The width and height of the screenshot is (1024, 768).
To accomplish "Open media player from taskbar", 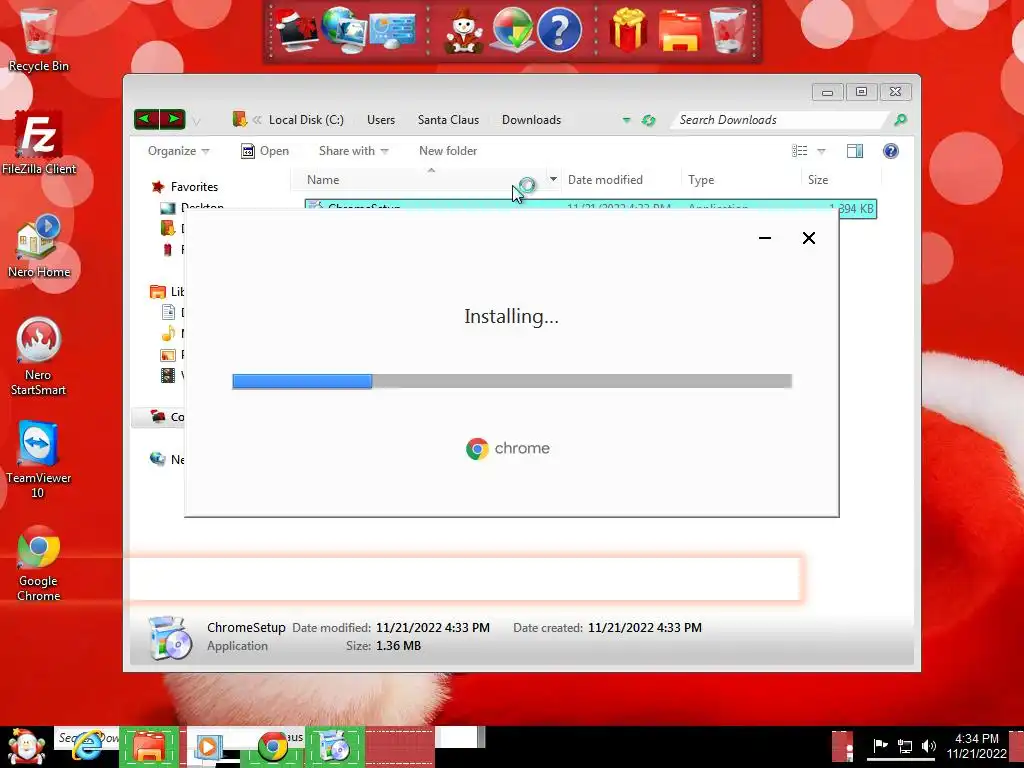I will [x=208, y=747].
